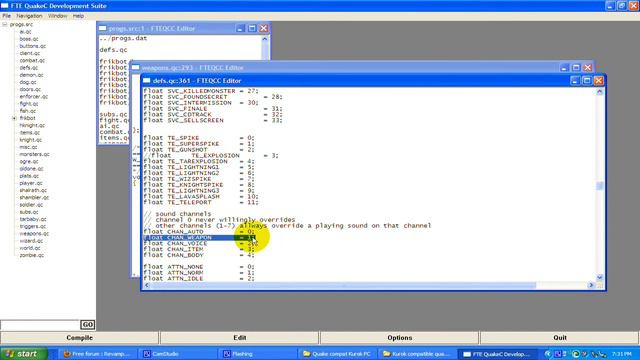Screen dimensions: 640x360
Task: Open the Help menu
Action: (x=78, y=16)
